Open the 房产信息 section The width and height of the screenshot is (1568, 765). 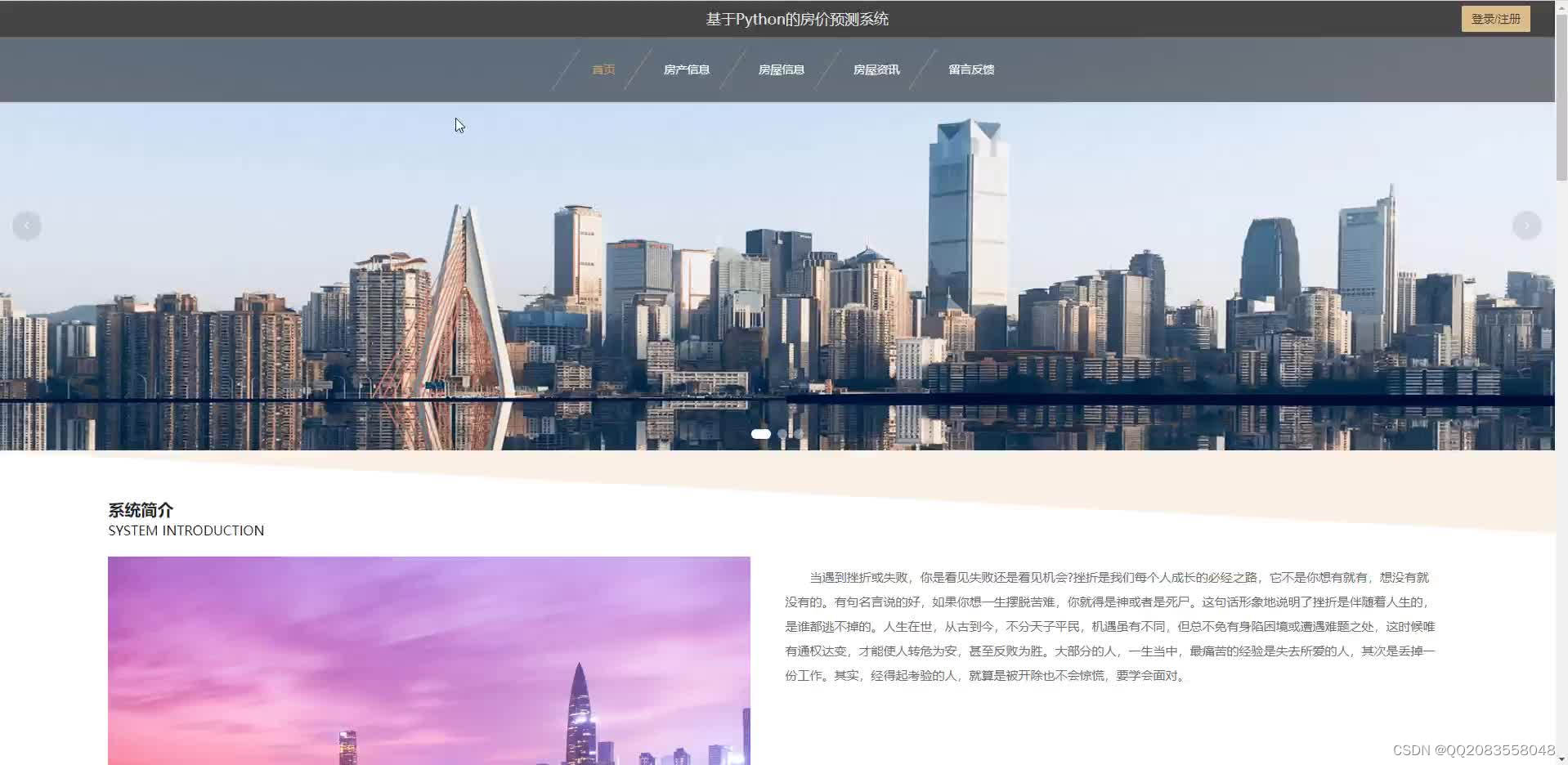686,69
